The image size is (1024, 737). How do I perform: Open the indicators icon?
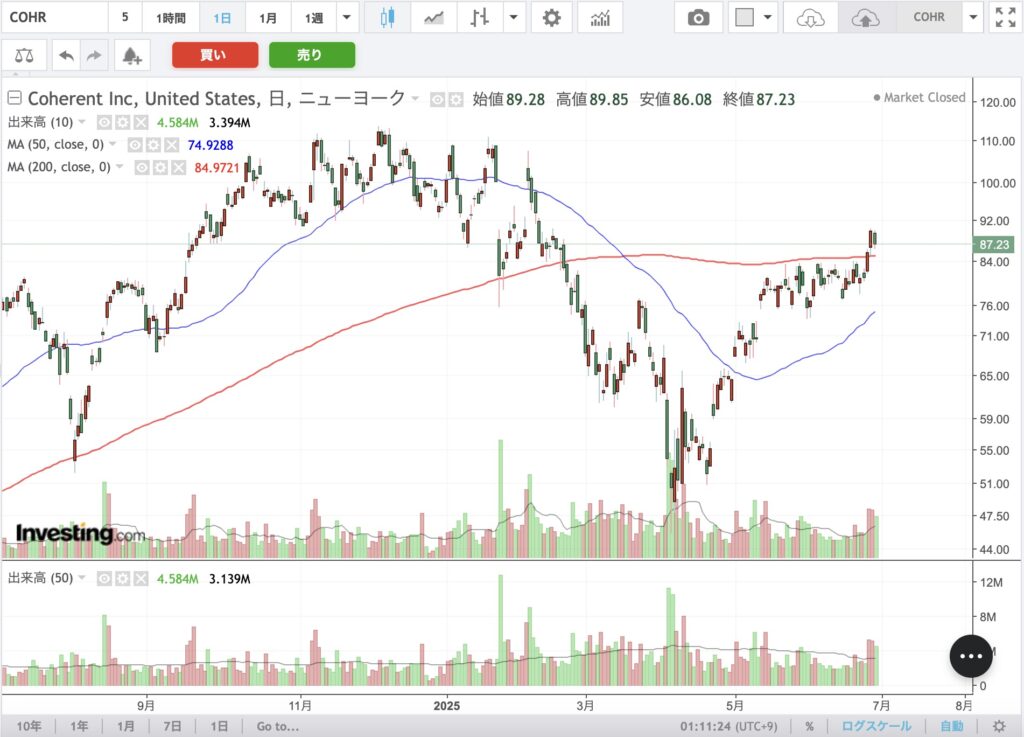click(600, 18)
